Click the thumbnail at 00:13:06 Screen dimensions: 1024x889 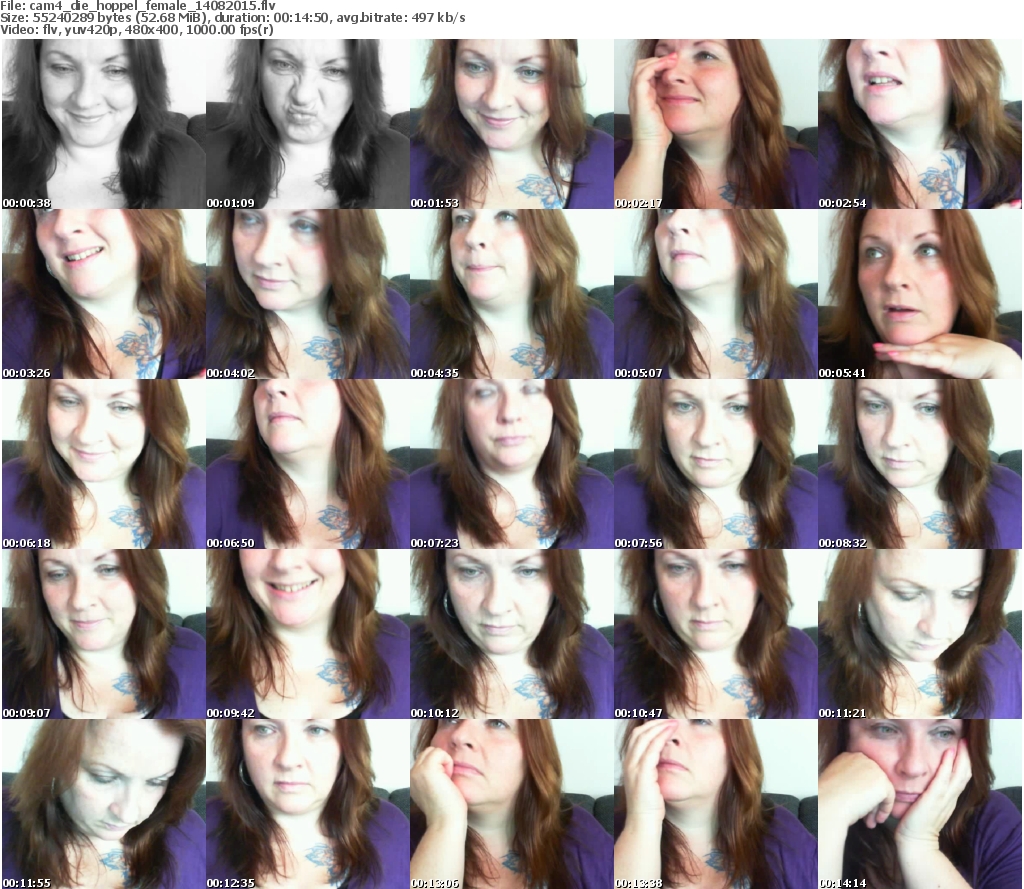pos(511,804)
